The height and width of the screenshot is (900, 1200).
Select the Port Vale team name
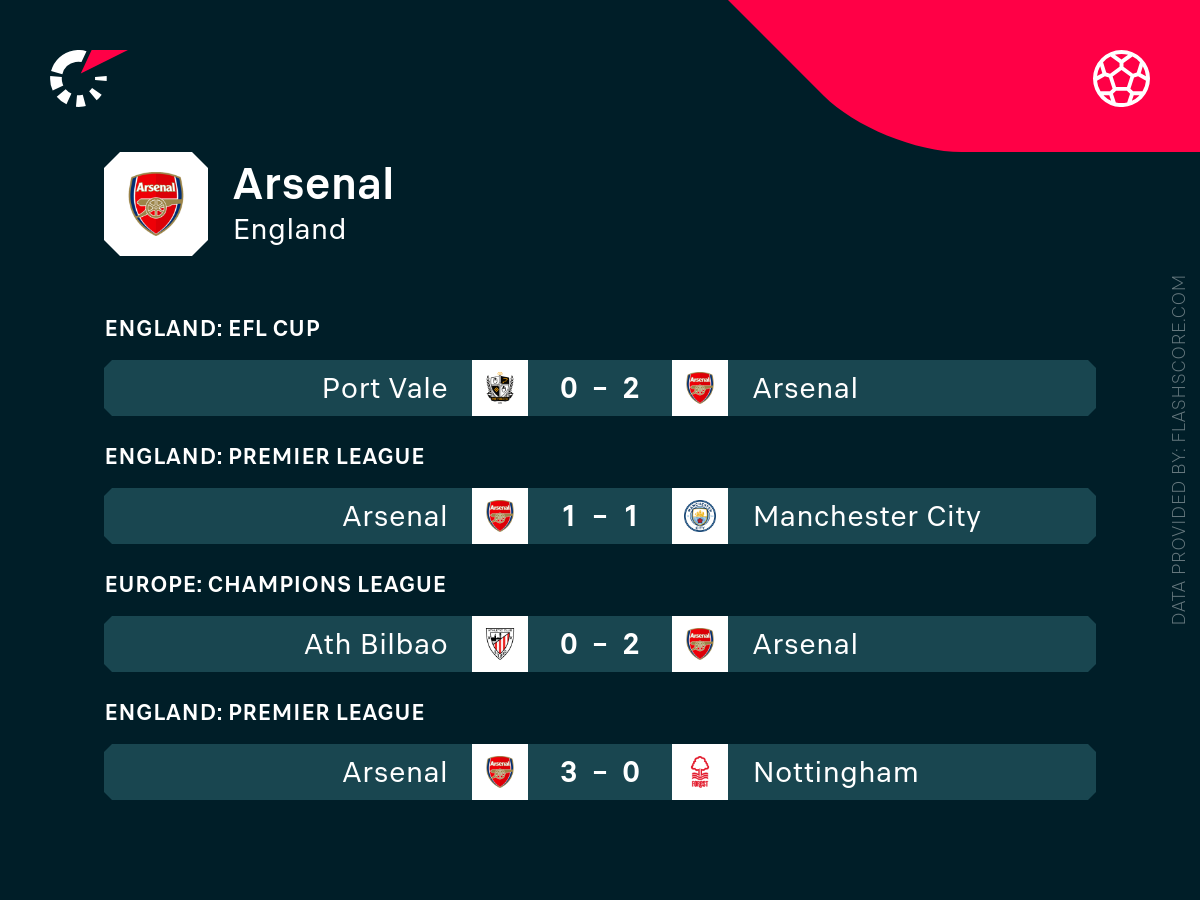tap(385, 388)
